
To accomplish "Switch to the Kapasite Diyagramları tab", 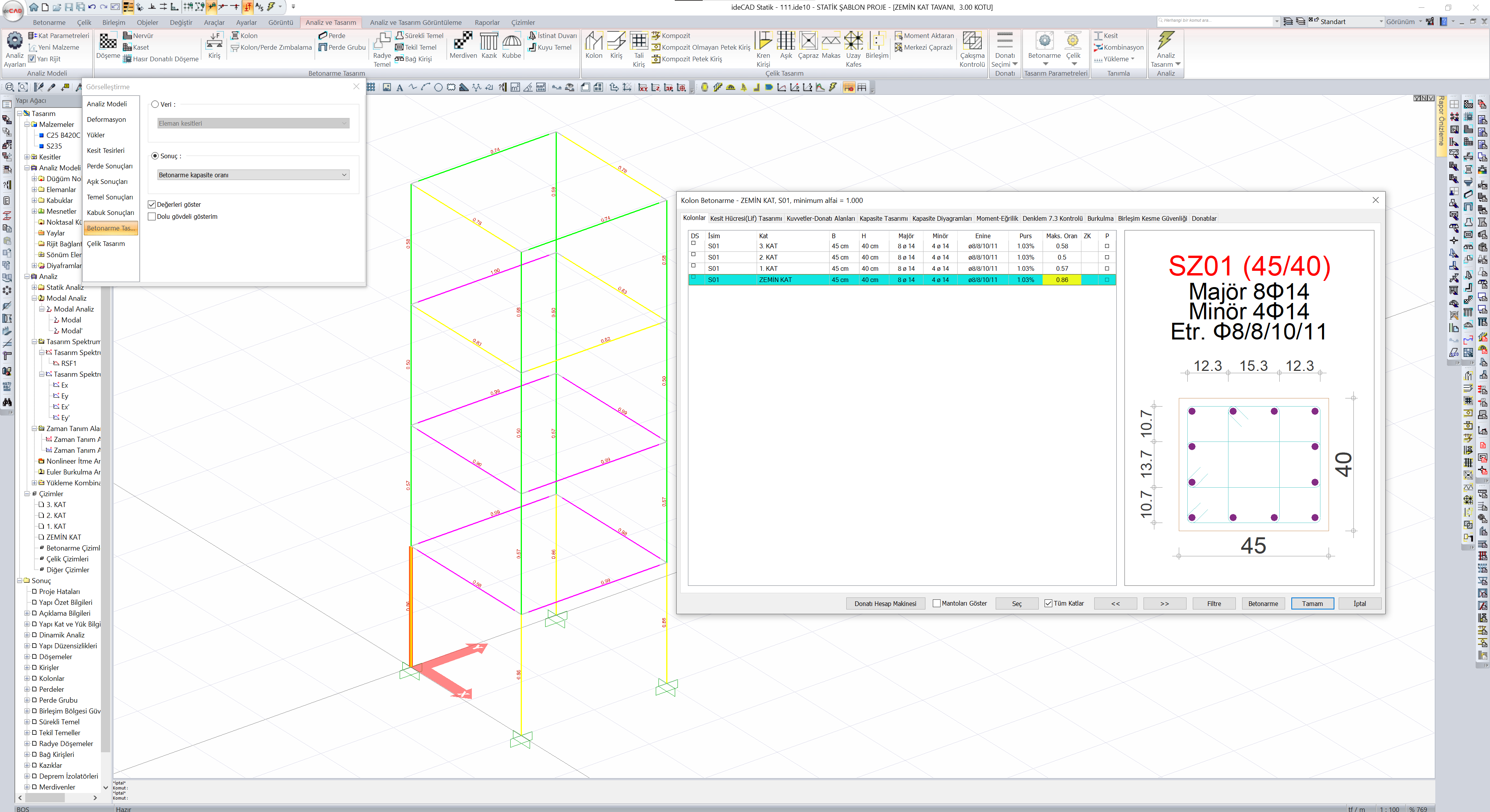I will click(x=942, y=219).
